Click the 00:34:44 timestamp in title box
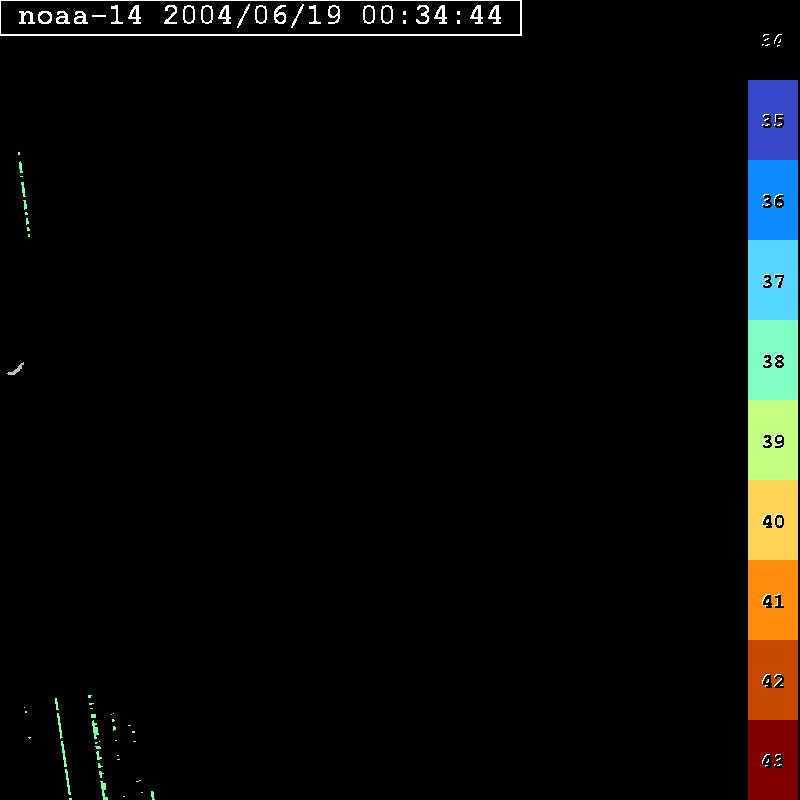 tap(432, 16)
